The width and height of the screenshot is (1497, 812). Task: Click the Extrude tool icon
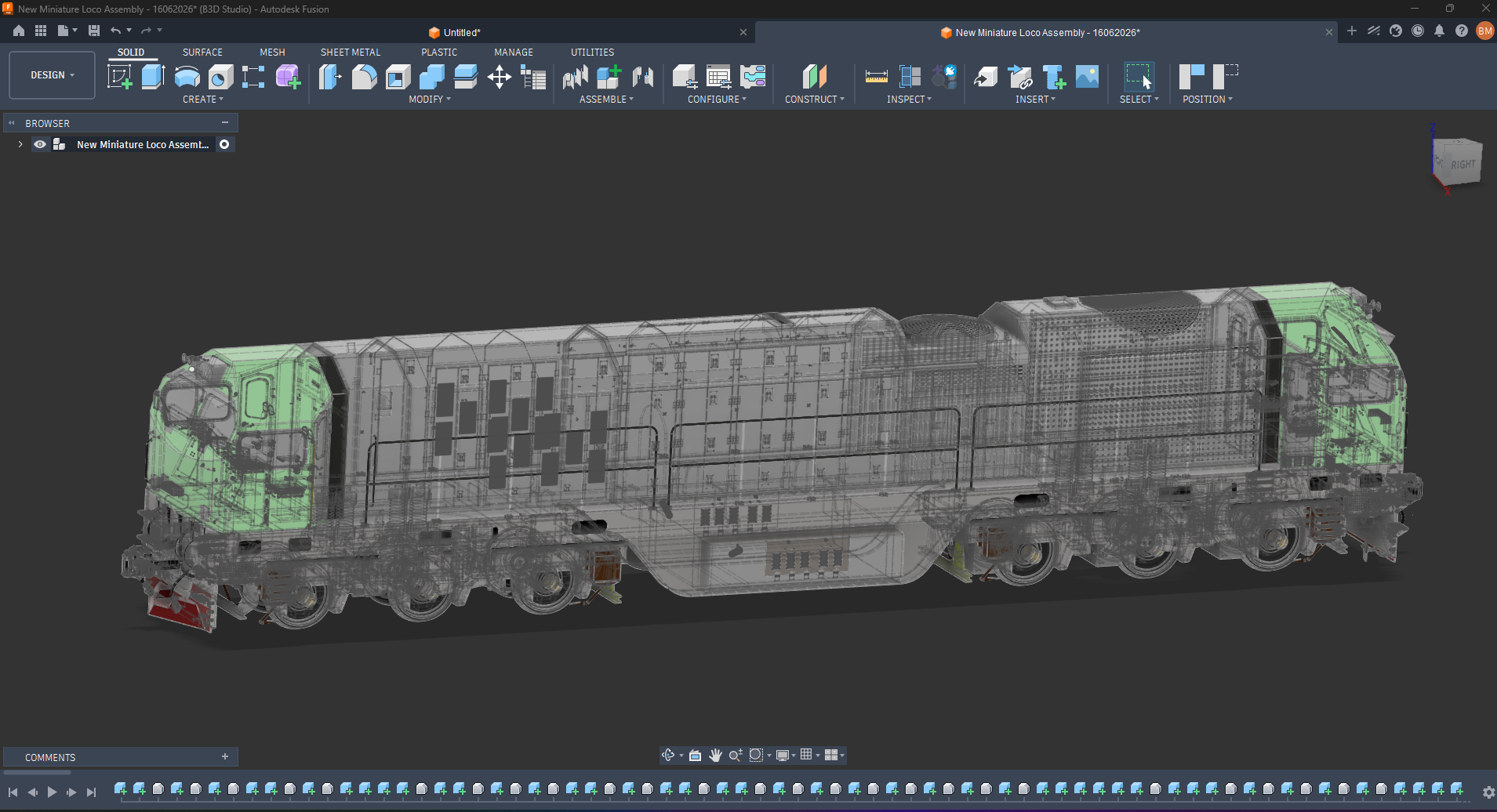click(x=153, y=77)
